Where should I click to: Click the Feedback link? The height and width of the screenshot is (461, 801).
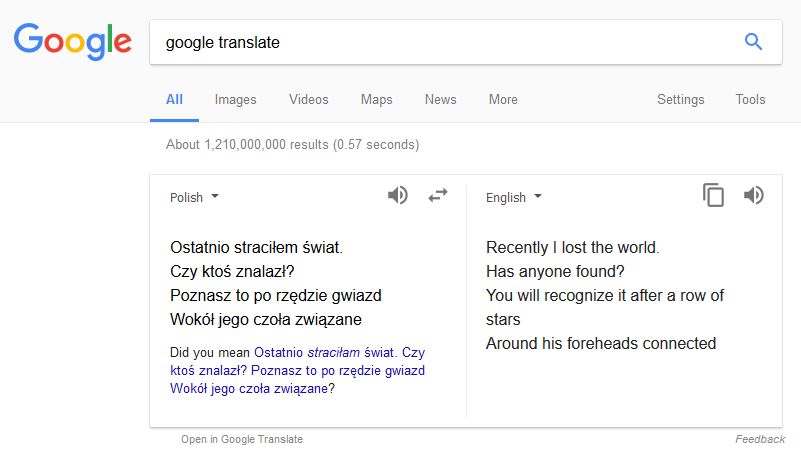coord(760,439)
